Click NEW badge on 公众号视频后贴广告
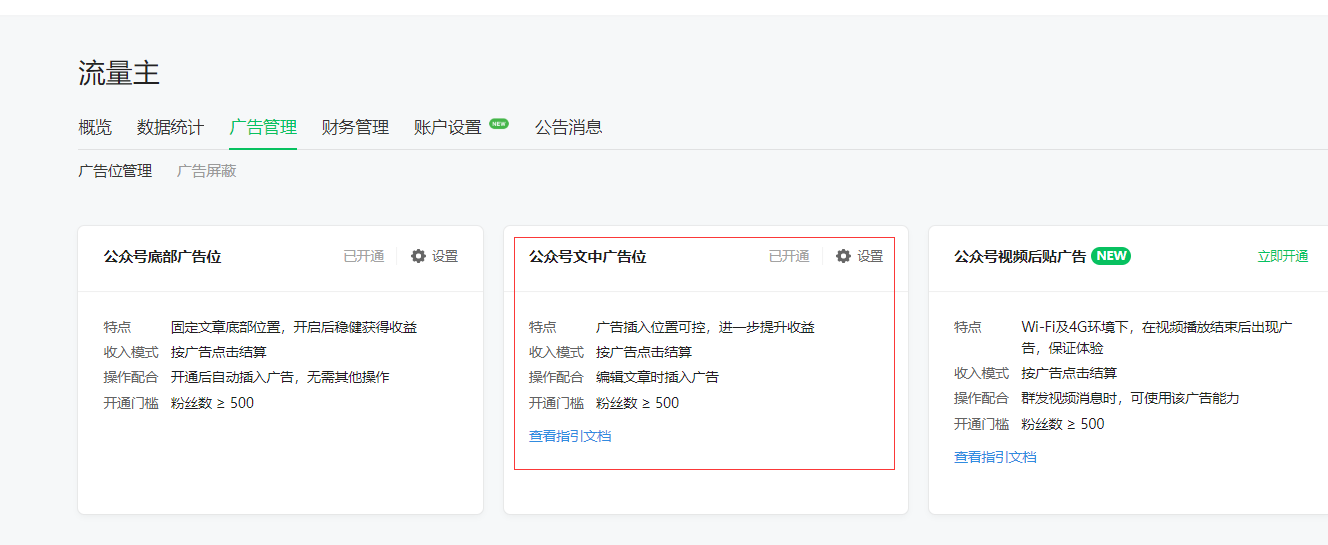Screen dimensions: 1328x545 coord(1111,256)
